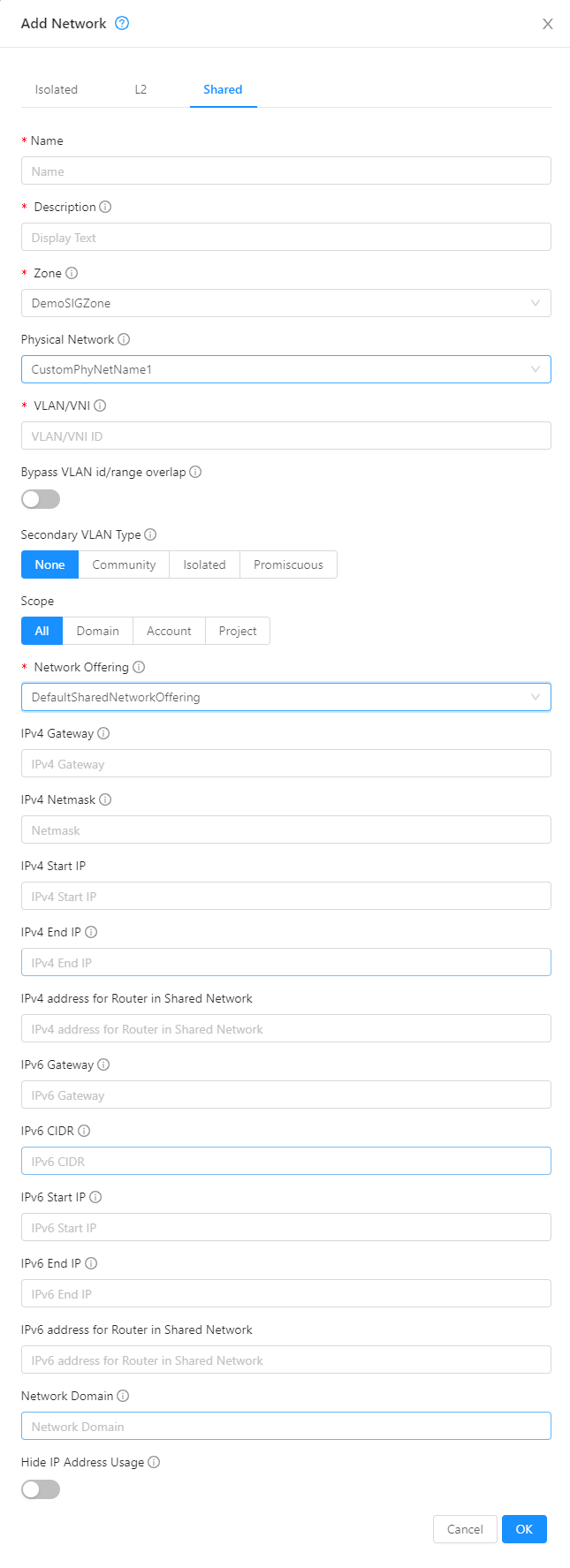Image resolution: width=570 pixels, height=1568 pixels.
Task: Focus the VLAN/VNI ID field
Action: pyautogui.click(x=286, y=436)
